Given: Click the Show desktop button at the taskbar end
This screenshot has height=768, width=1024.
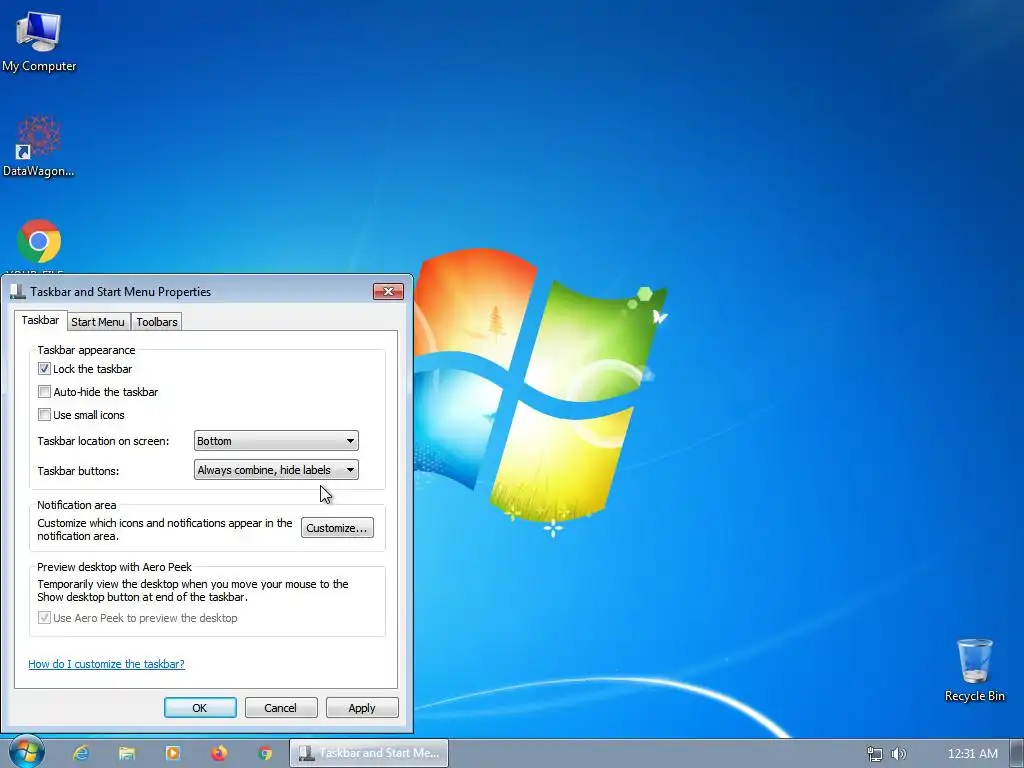Looking at the screenshot, I should point(1017,753).
